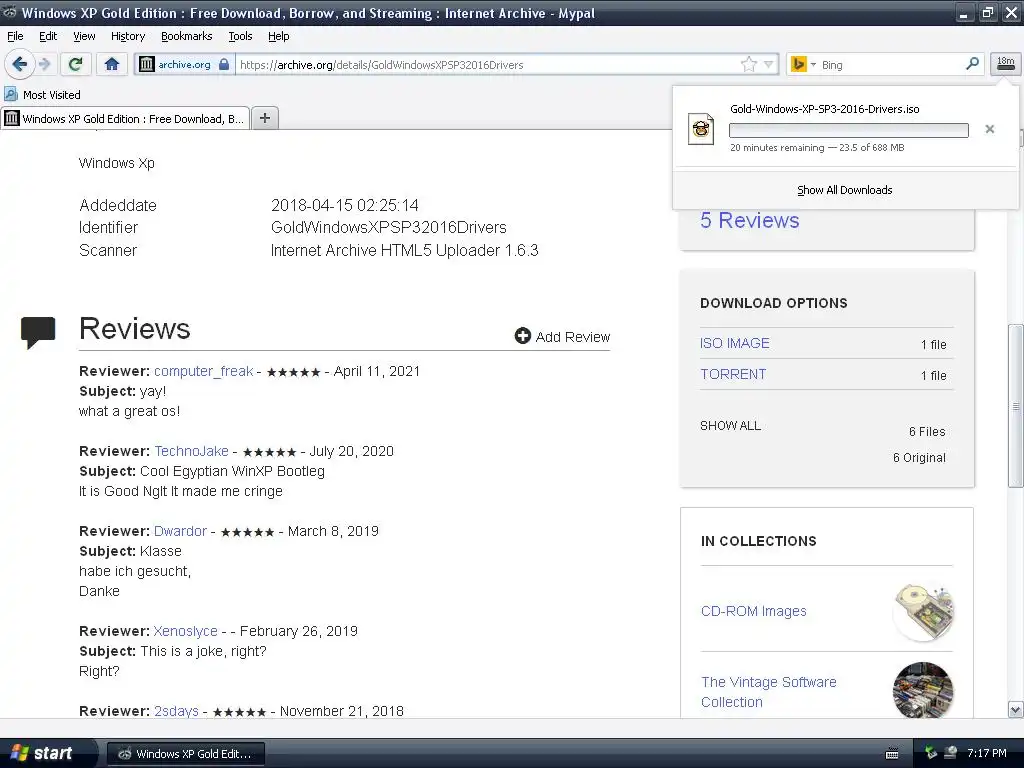Click the magnifier search icon
The height and width of the screenshot is (768, 1024).
click(972, 63)
